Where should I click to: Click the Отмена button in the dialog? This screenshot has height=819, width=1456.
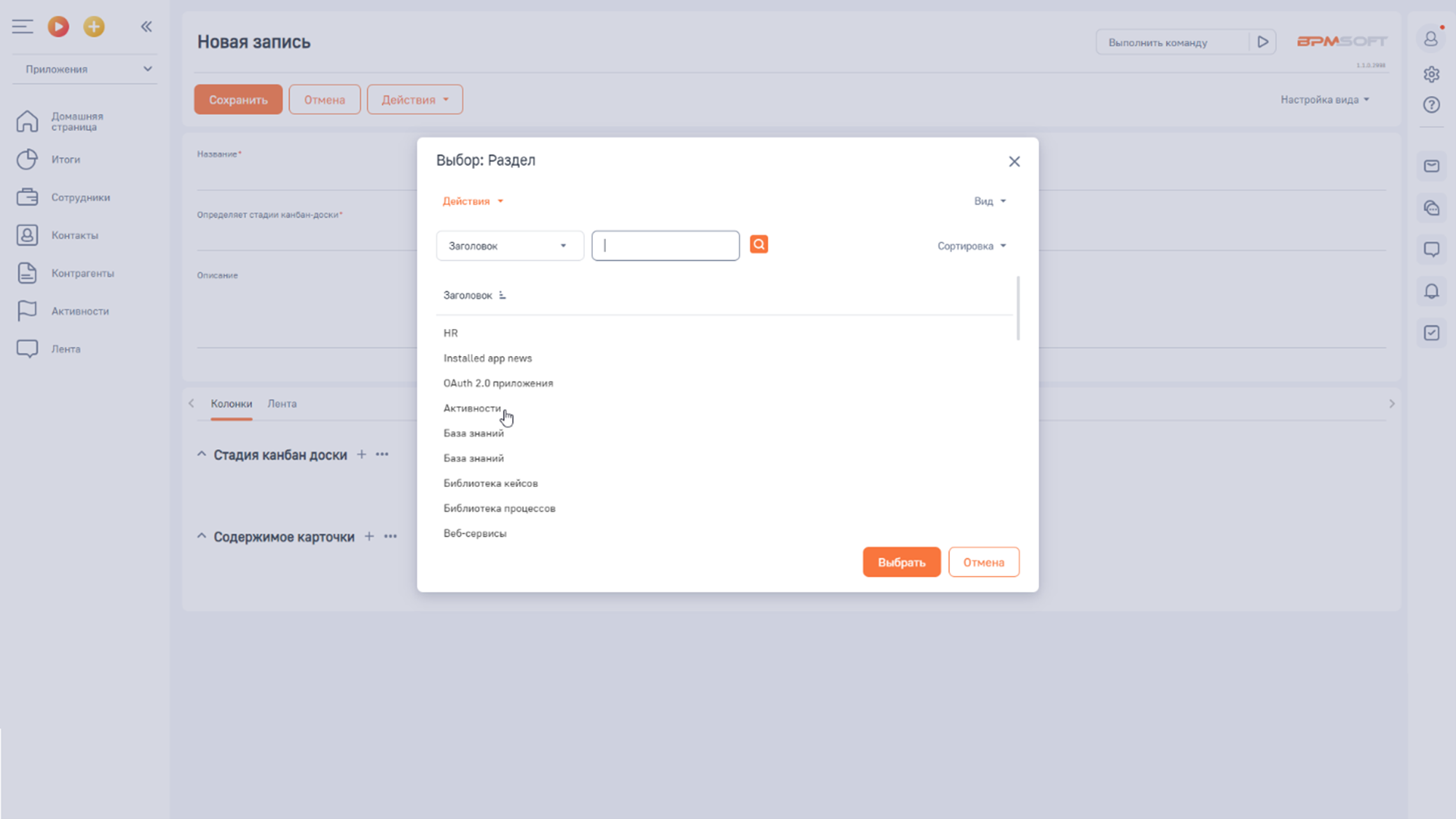pyautogui.click(x=983, y=562)
